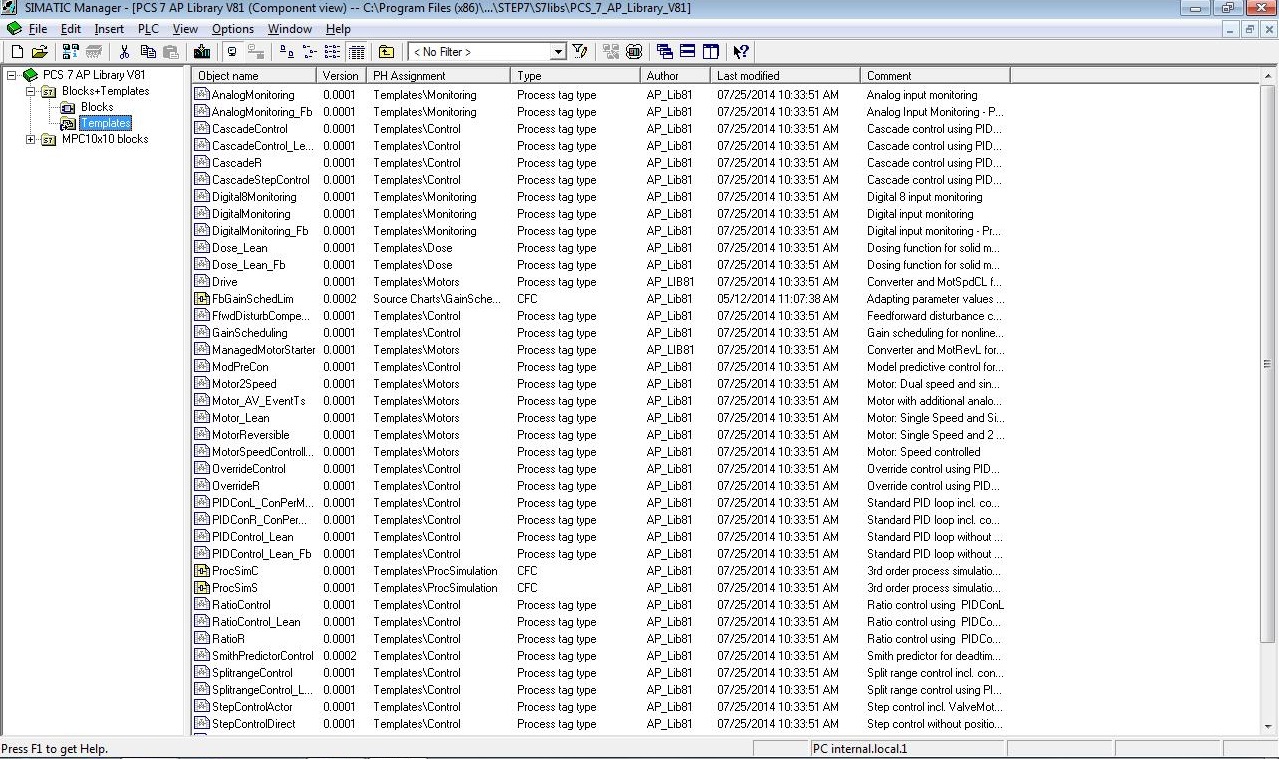
Task: Click the Open project folder icon
Action: click(x=40, y=52)
